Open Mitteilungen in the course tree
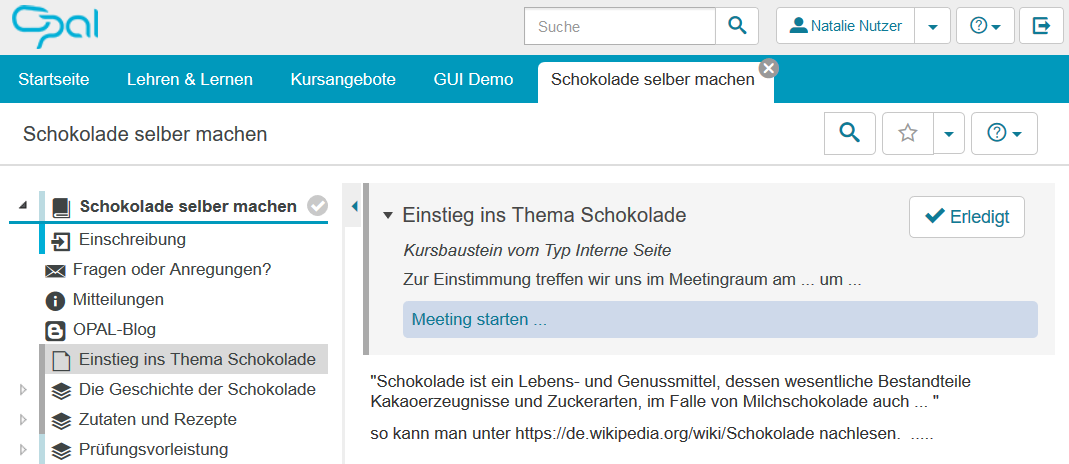Screen dimensions: 1069x464 pyautogui.click(x=118, y=299)
